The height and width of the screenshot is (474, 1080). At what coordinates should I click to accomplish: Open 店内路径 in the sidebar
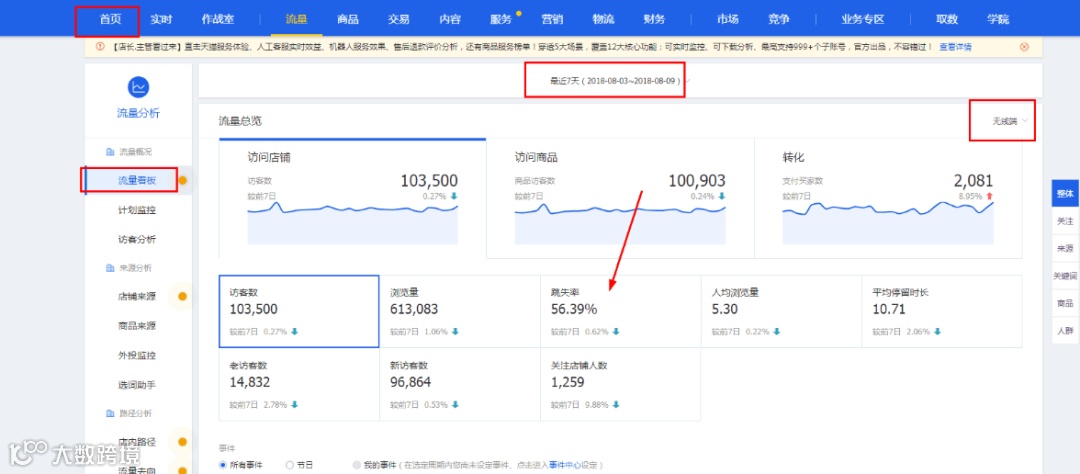[137, 442]
